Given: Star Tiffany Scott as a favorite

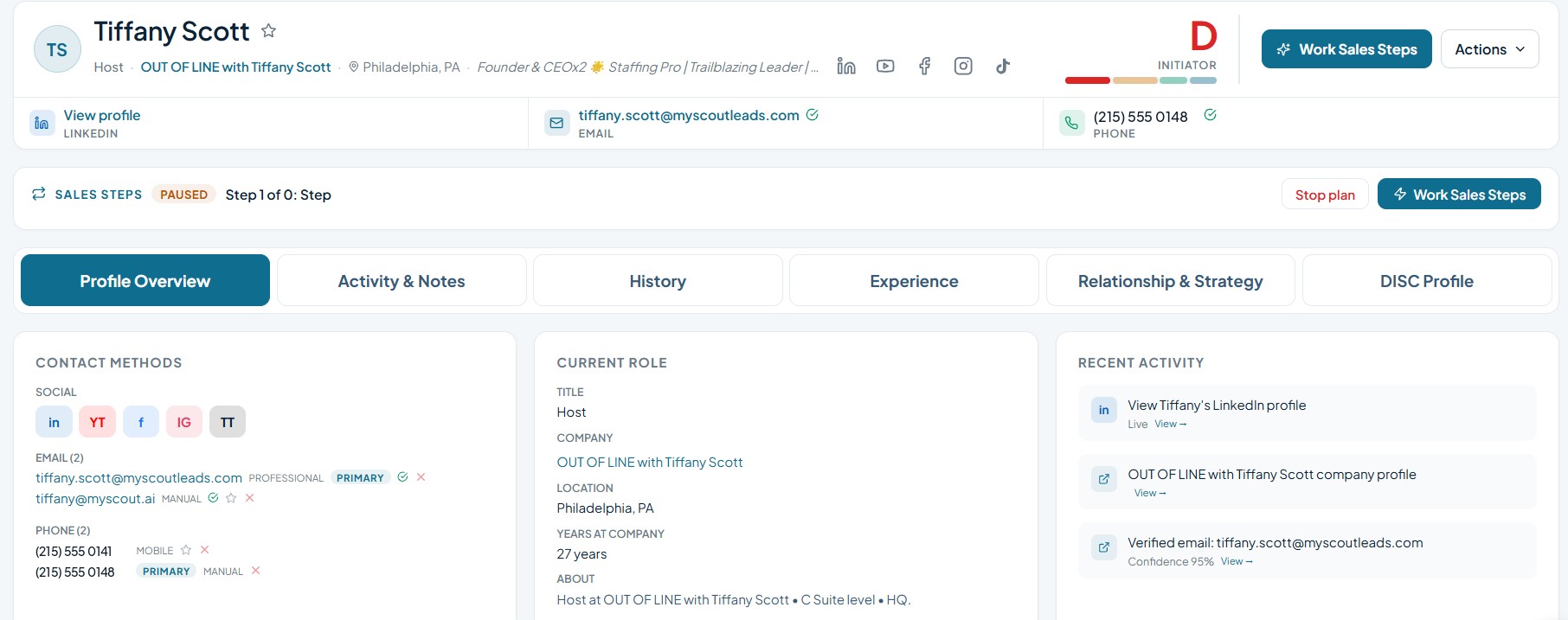Looking at the screenshot, I should [x=268, y=31].
